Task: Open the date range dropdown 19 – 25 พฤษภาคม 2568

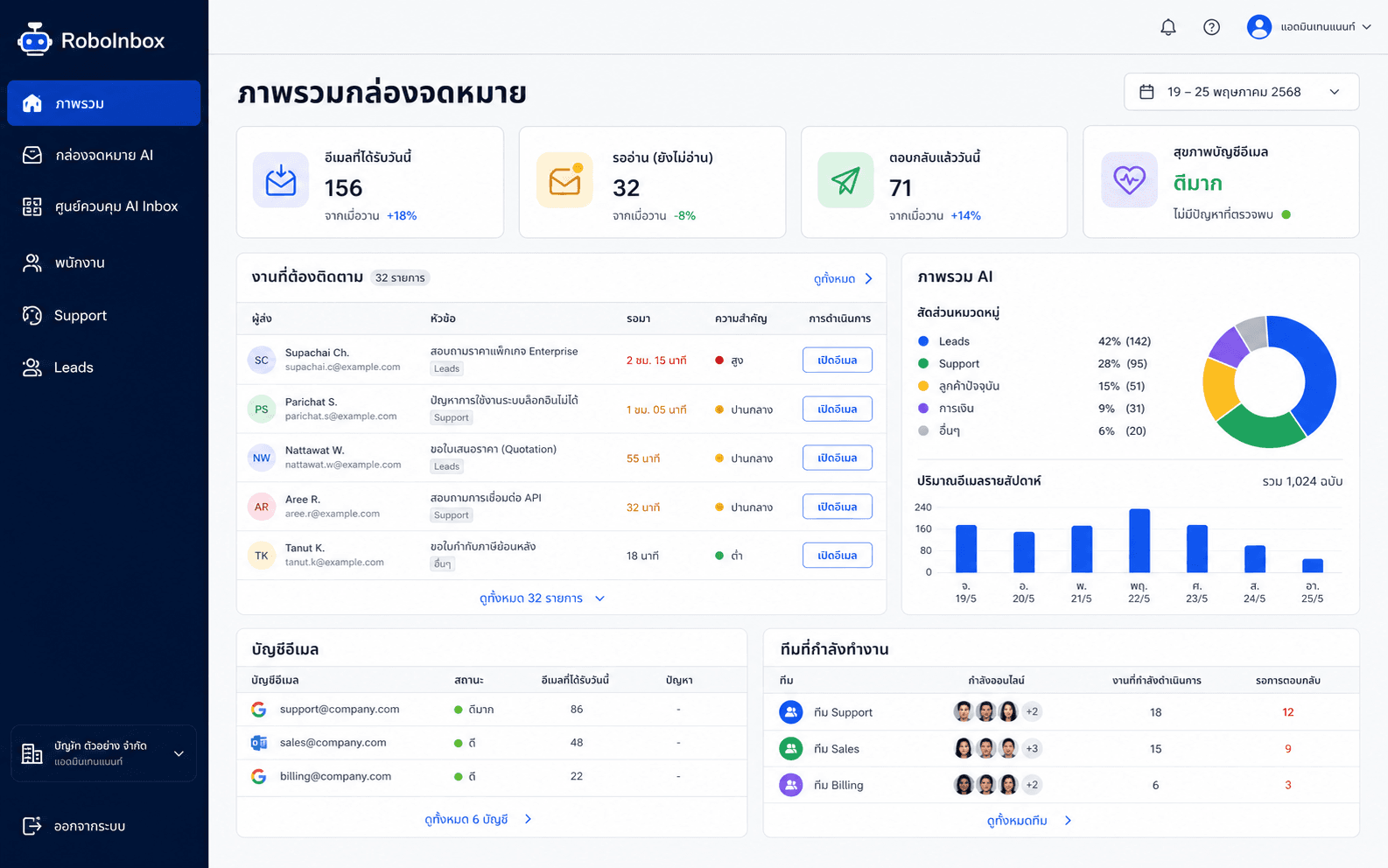Action: point(1241,92)
